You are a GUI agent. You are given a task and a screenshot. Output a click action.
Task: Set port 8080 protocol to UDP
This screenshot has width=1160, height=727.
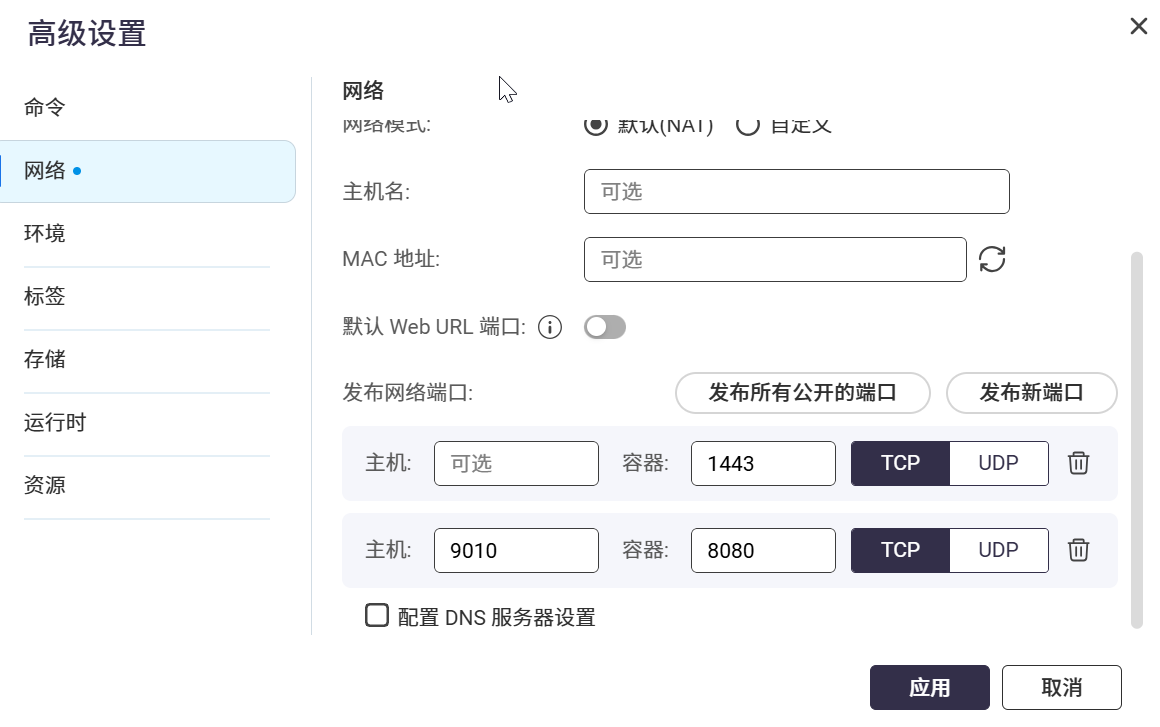pos(998,550)
